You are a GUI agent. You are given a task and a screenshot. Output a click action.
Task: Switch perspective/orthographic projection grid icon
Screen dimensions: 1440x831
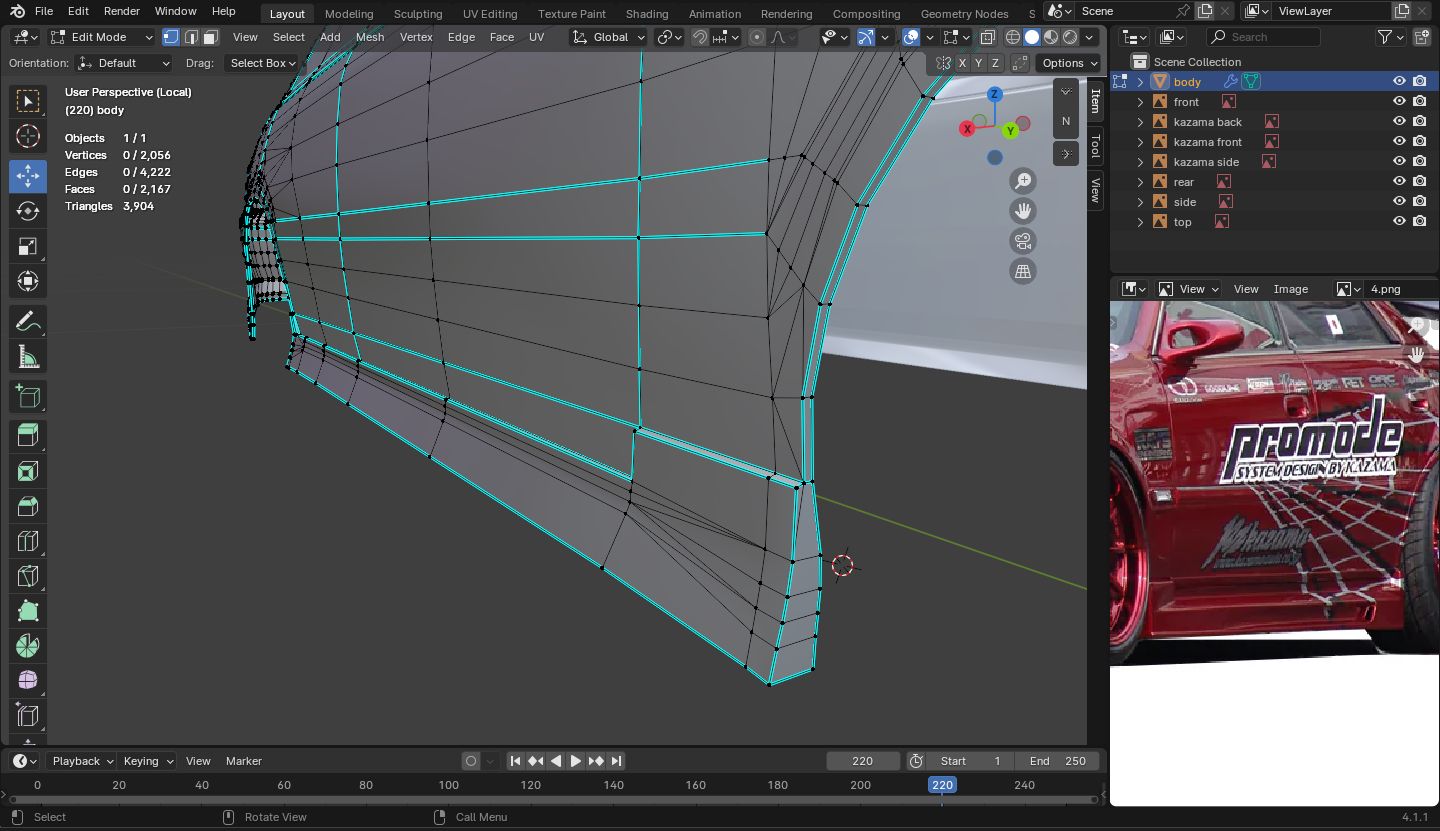[1023, 271]
